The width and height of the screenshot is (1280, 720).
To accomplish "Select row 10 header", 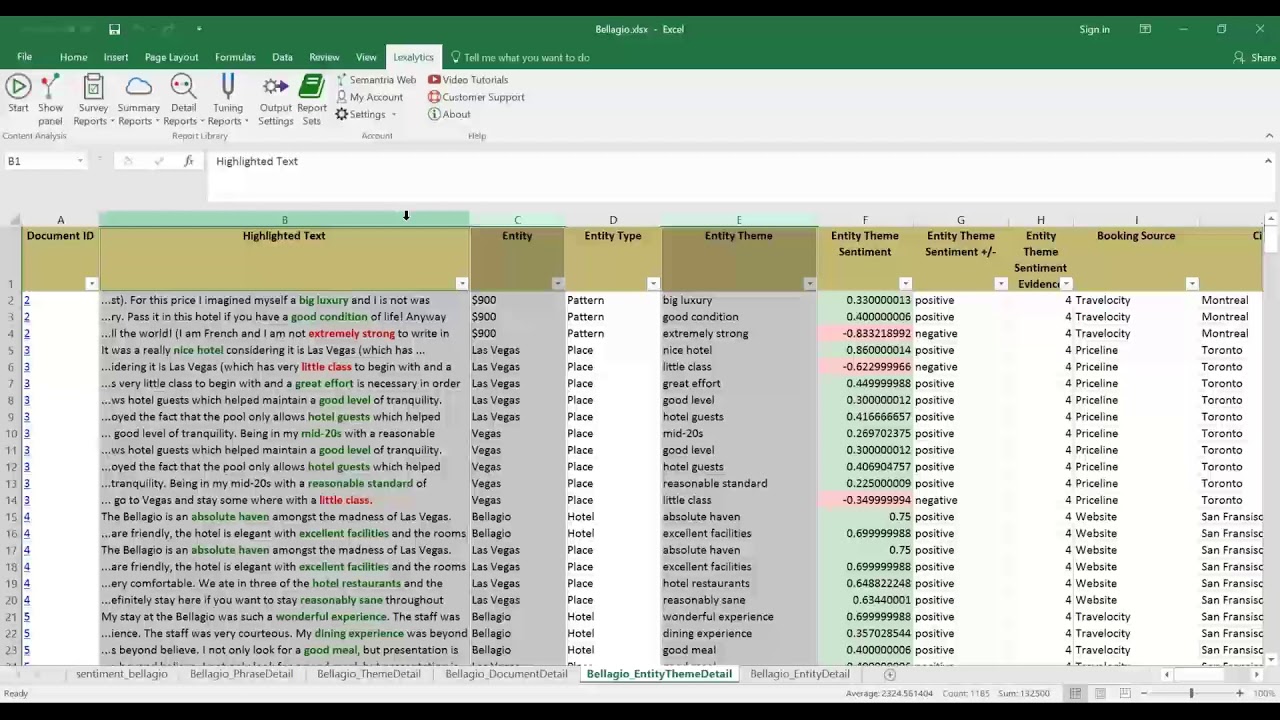I will (11, 434).
